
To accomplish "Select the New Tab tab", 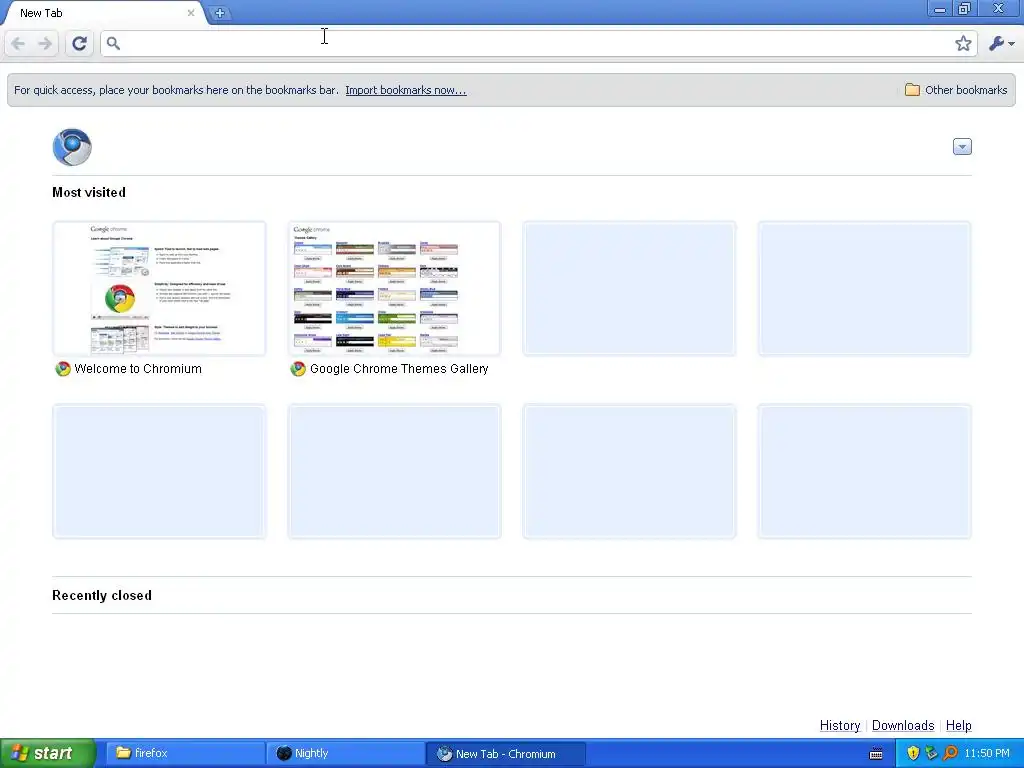I will point(104,13).
